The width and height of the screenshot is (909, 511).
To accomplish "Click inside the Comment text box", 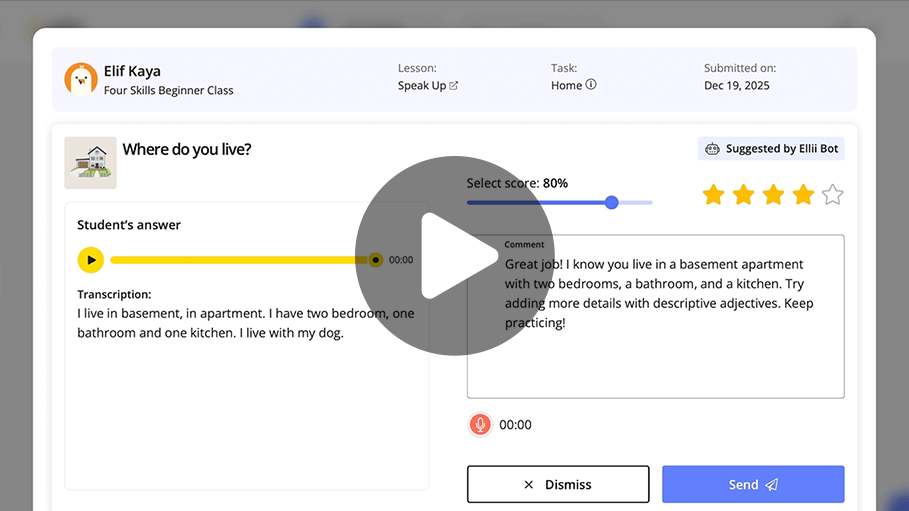I will coord(656,317).
